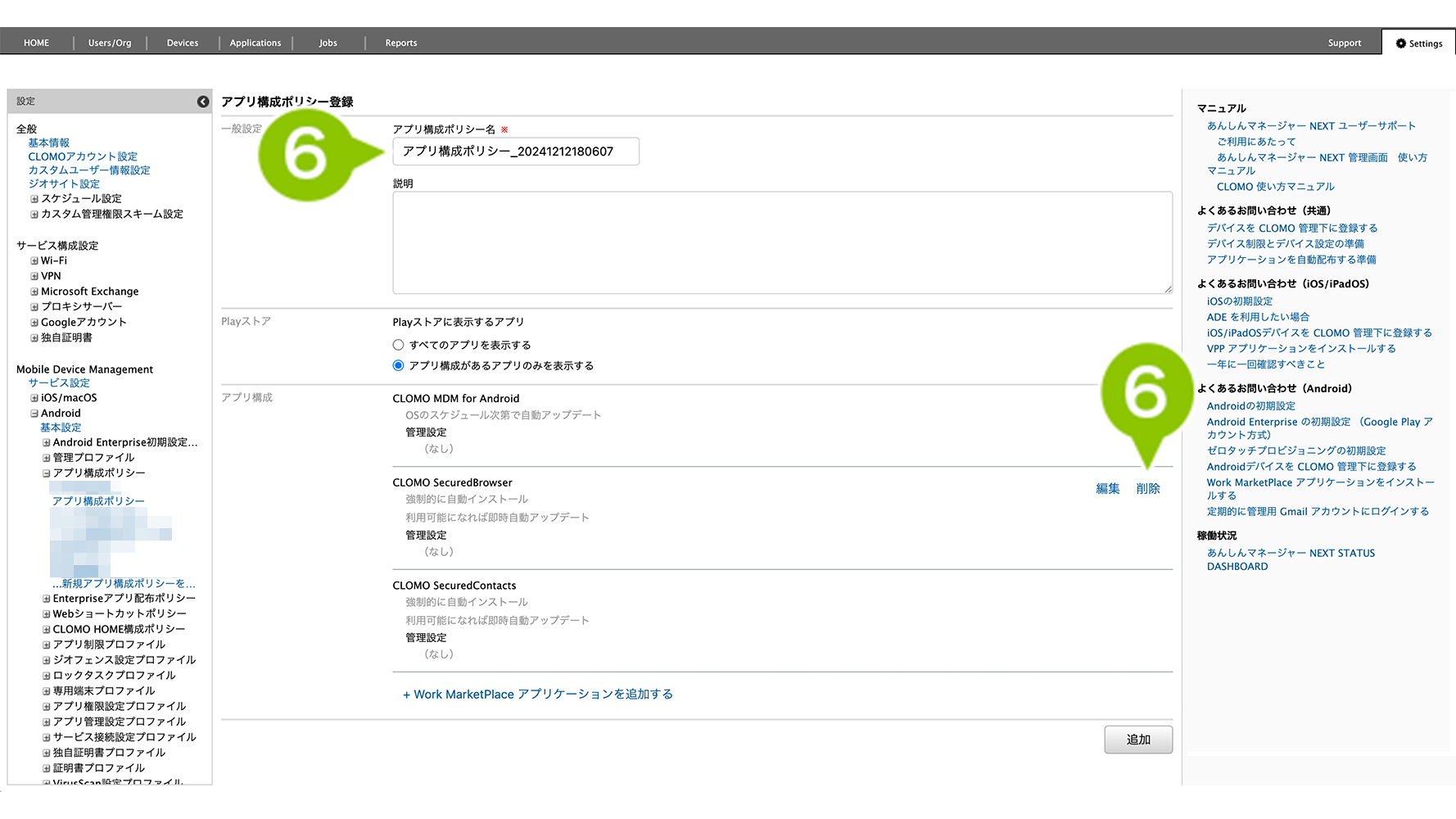
Task: Click the 追加 button
Action: pyautogui.click(x=1138, y=740)
